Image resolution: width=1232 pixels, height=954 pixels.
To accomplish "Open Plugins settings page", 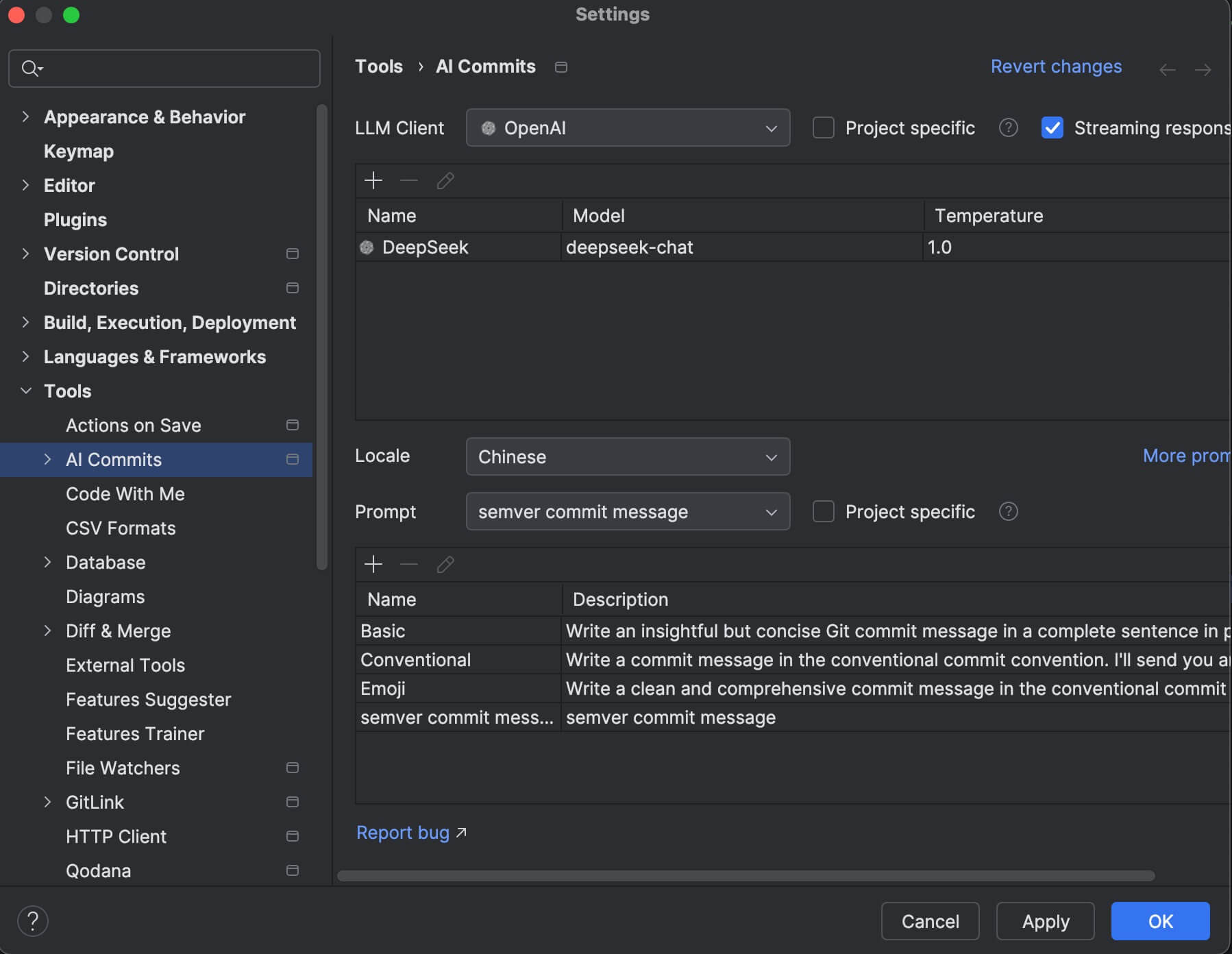I will [x=75, y=220].
